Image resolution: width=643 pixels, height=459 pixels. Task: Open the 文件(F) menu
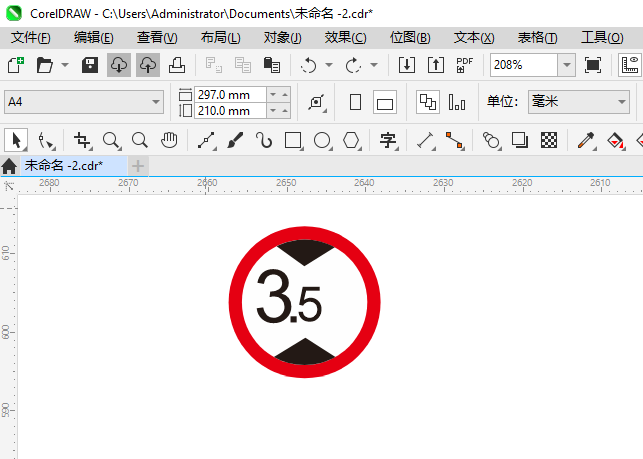(31, 38)
